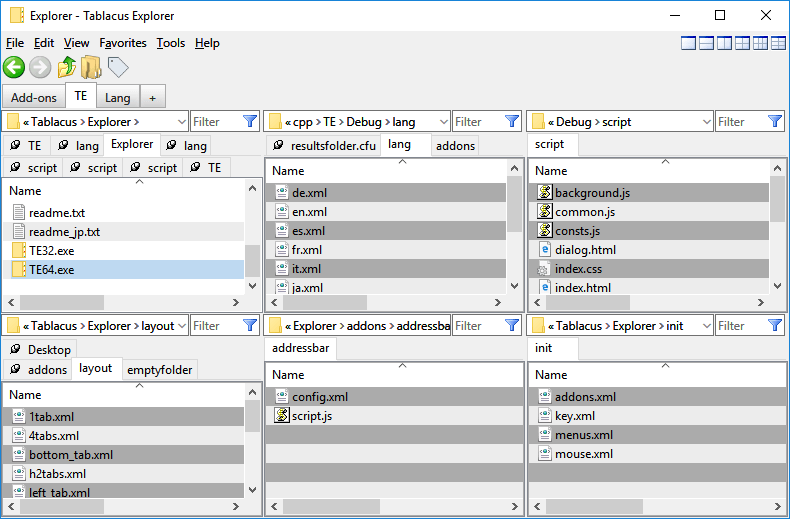Switch to the Add-ons tab
This screenshot has width=790, height=519.
click(x=34, y=97)
